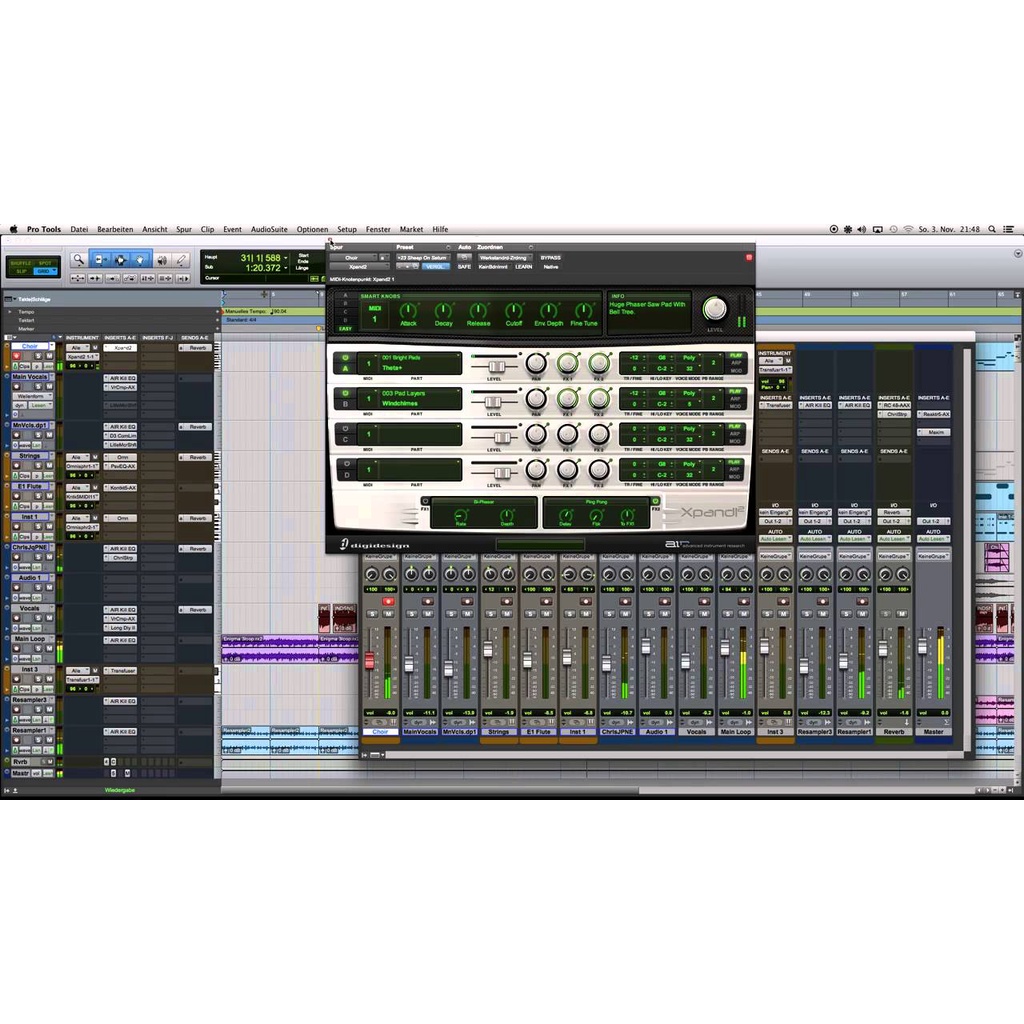The height and width of the screenshot is (1024, 1024).
Task: Open part A voice mode Poly dropdown
Action: coord(689,358)
